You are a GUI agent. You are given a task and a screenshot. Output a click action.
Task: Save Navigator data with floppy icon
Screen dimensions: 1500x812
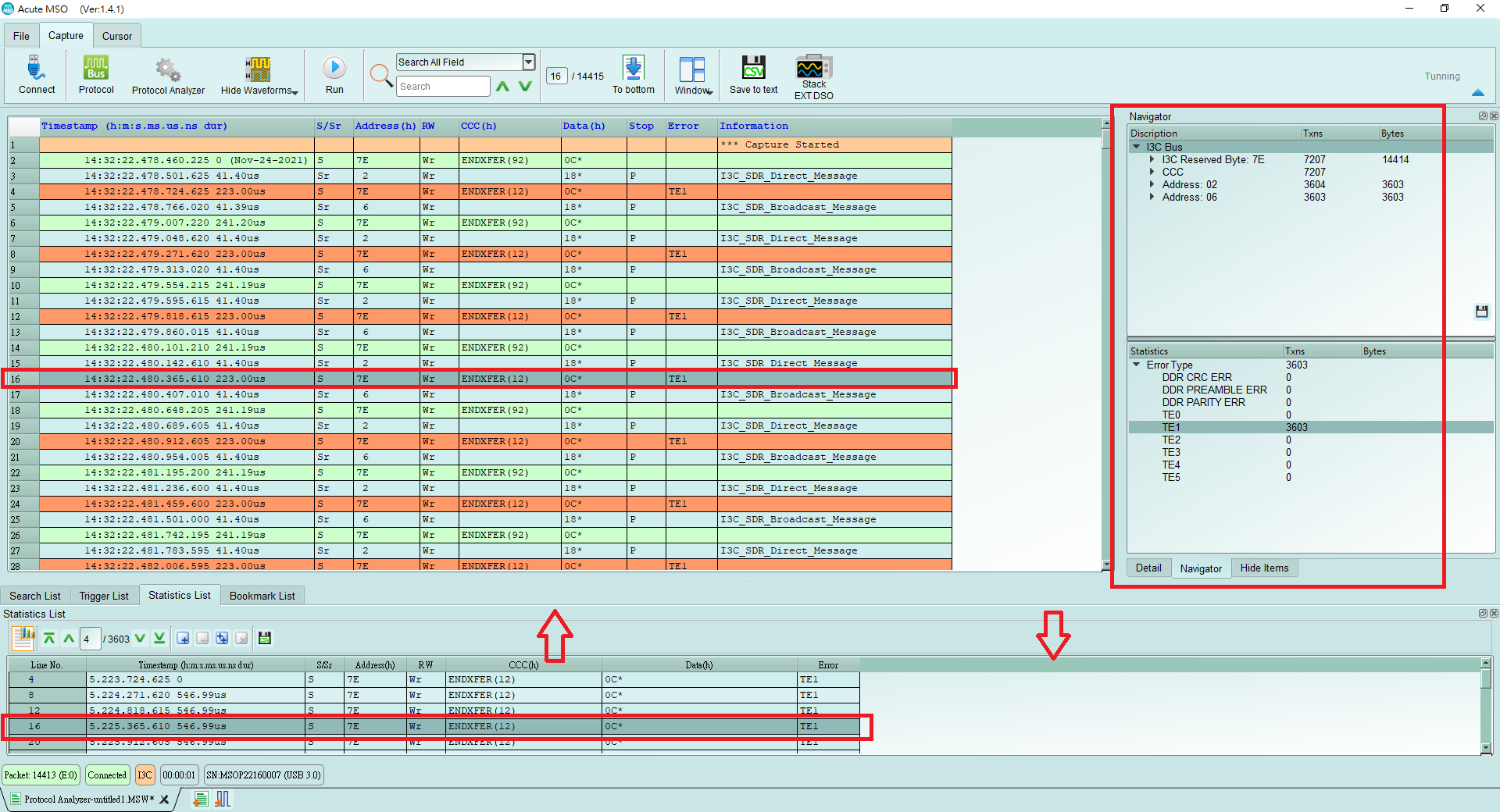(1481, 312)
